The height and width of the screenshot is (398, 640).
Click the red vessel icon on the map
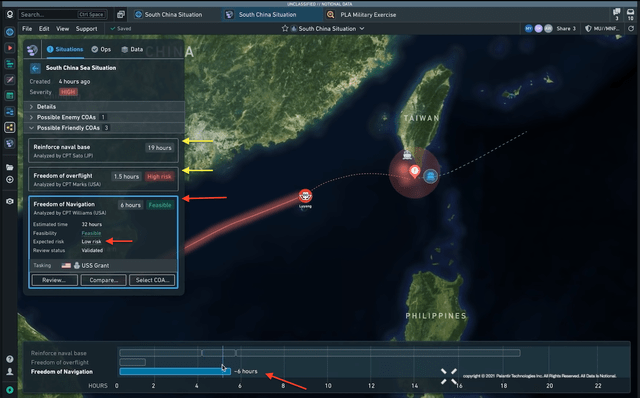tap(305, 196)
